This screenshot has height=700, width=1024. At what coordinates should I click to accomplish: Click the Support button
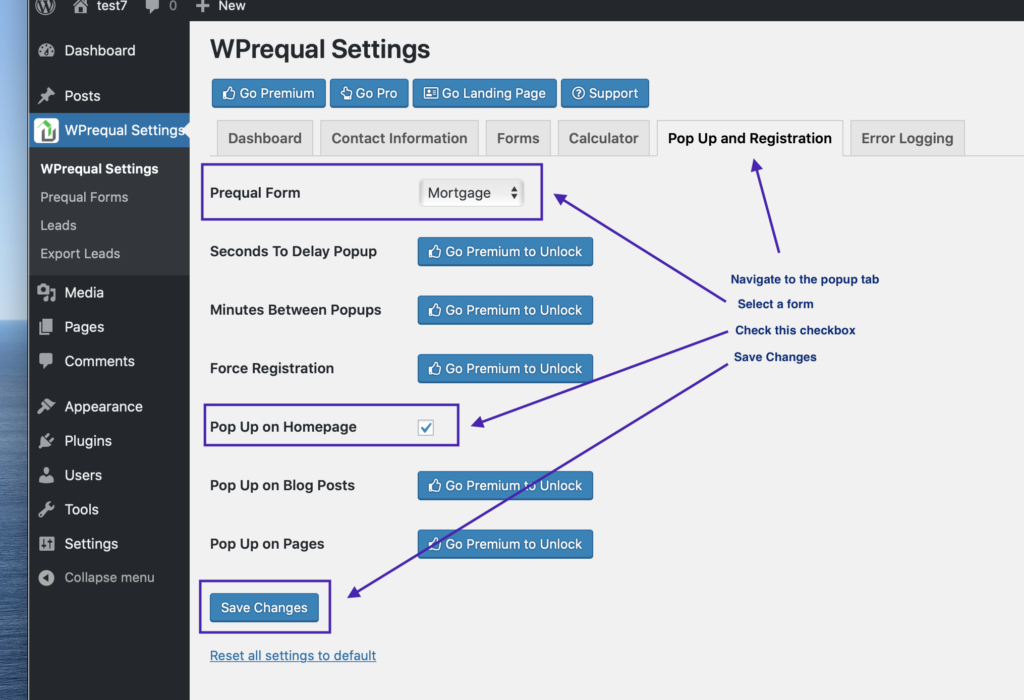(x=605, y=93)
